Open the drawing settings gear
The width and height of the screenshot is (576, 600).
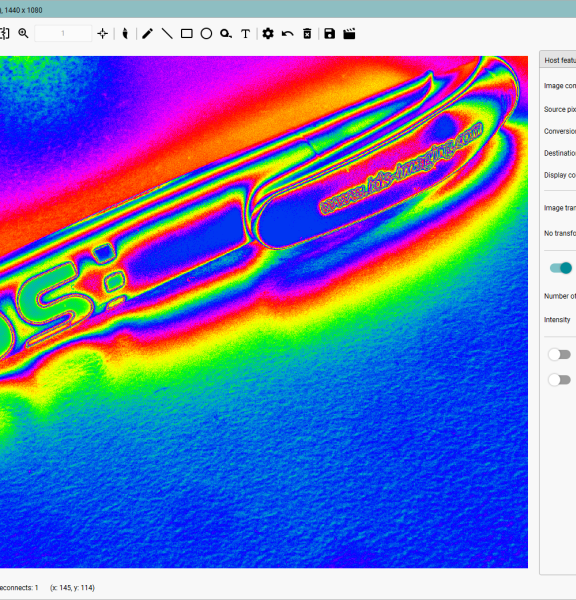click(268, 34)
